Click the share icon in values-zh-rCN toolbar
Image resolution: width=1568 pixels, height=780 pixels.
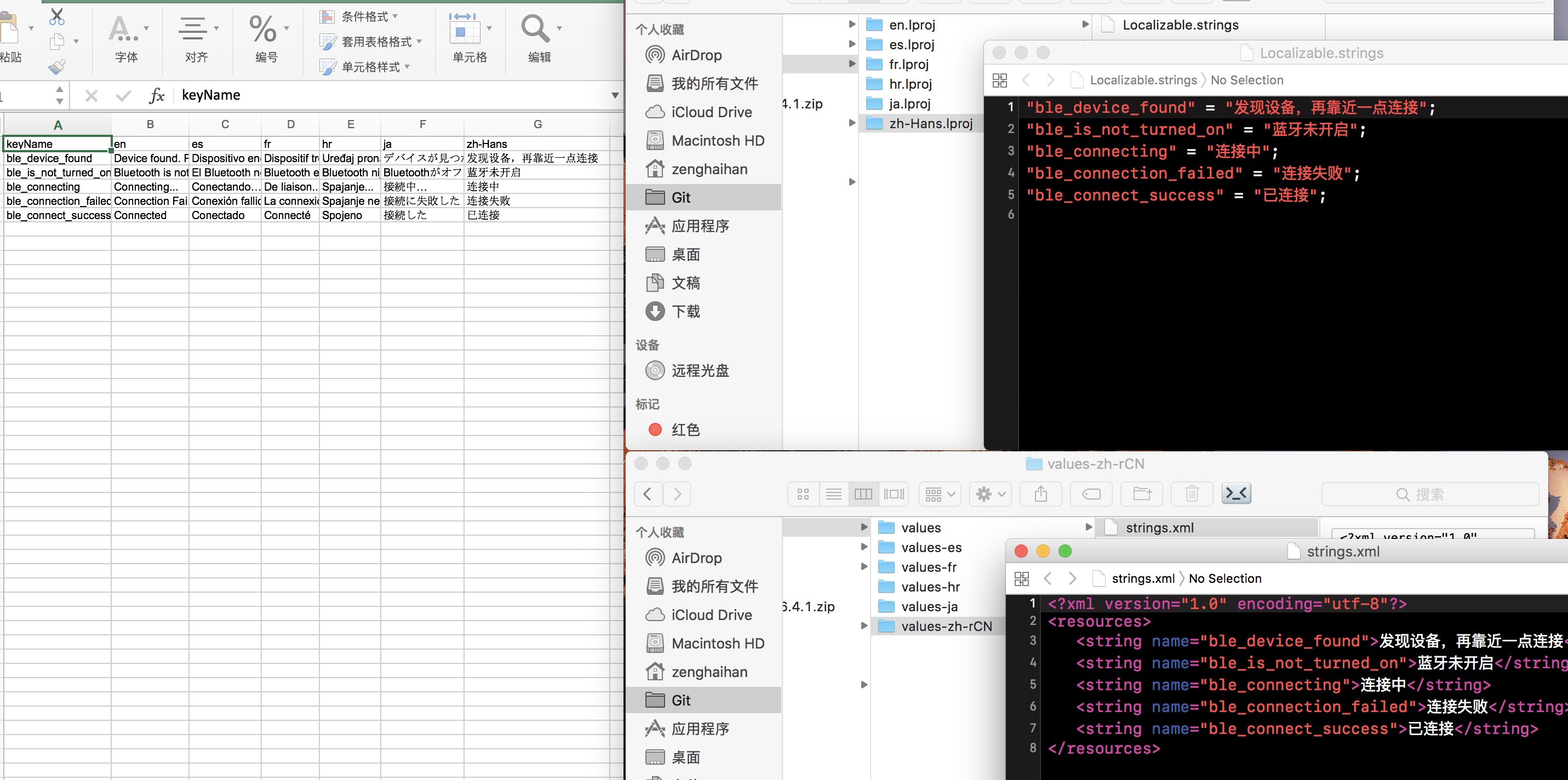pos(1041,494)
